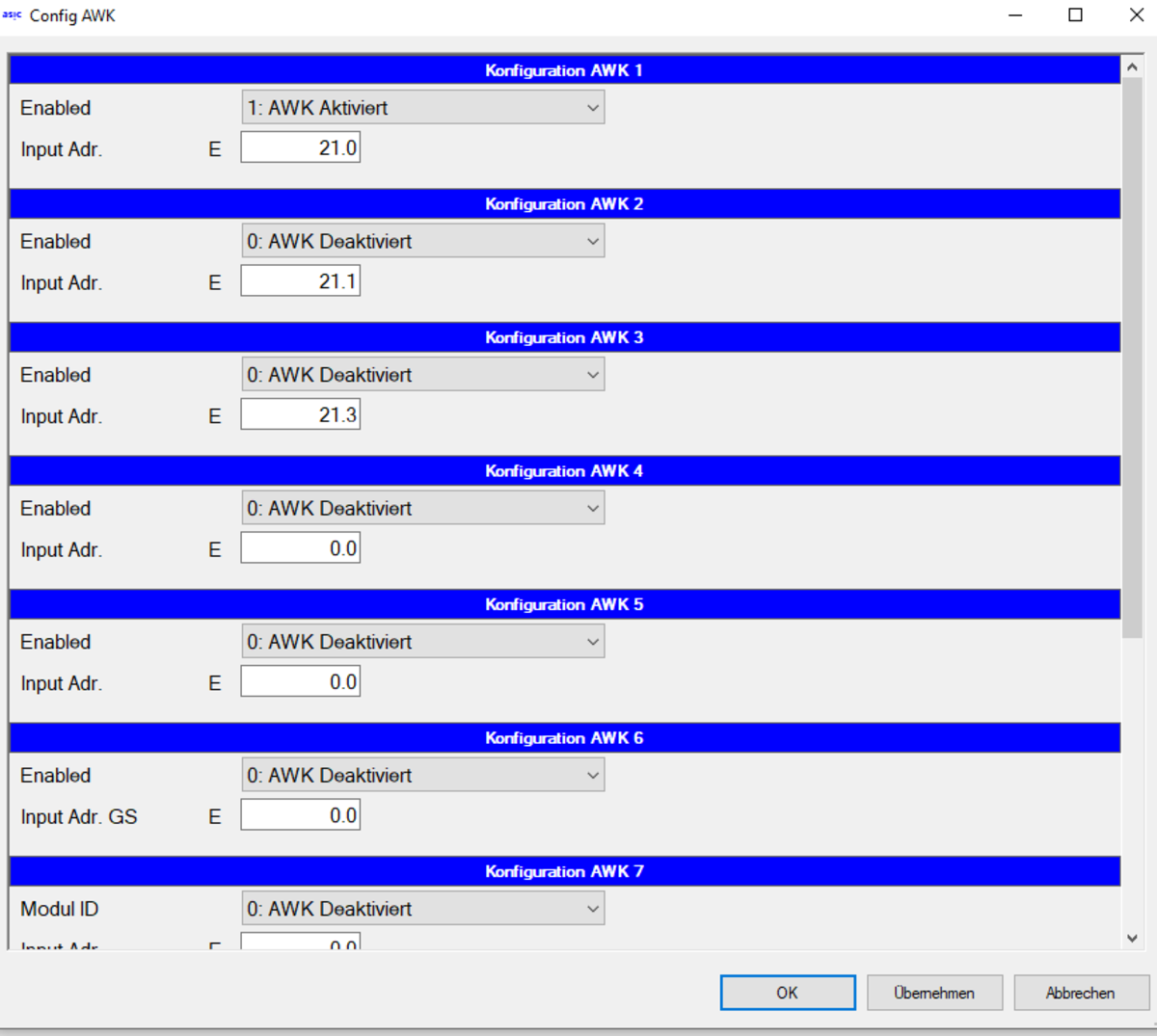Click the AWK 6 Input Adr. GS field

[x=300, y=815]
